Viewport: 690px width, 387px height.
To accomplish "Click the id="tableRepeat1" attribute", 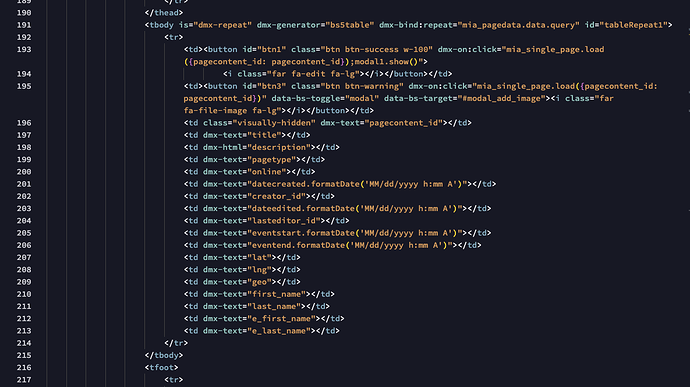I will 626,25.
